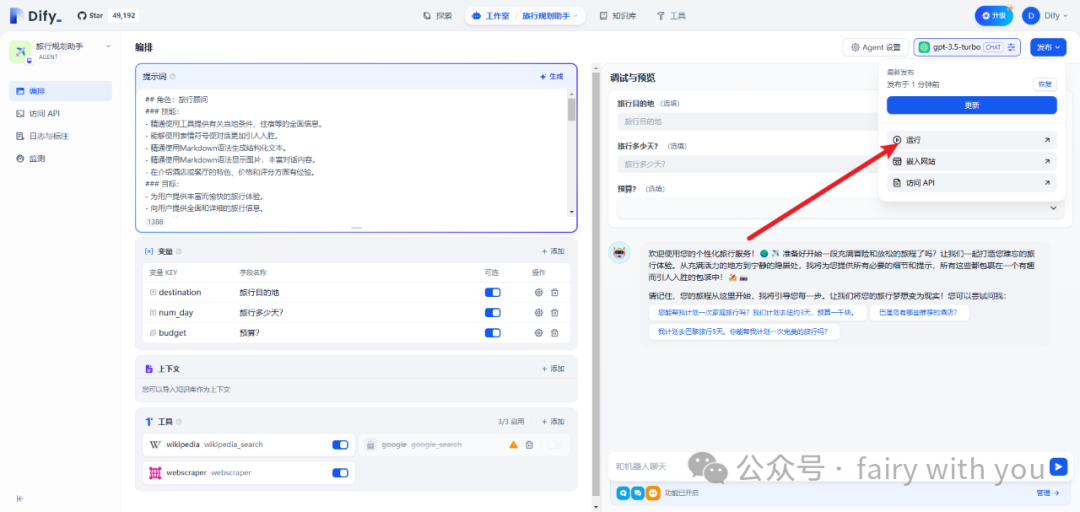Switch to the 知识库 tab
This screenshot has height=512, width=1080.
tap(617, 16)
